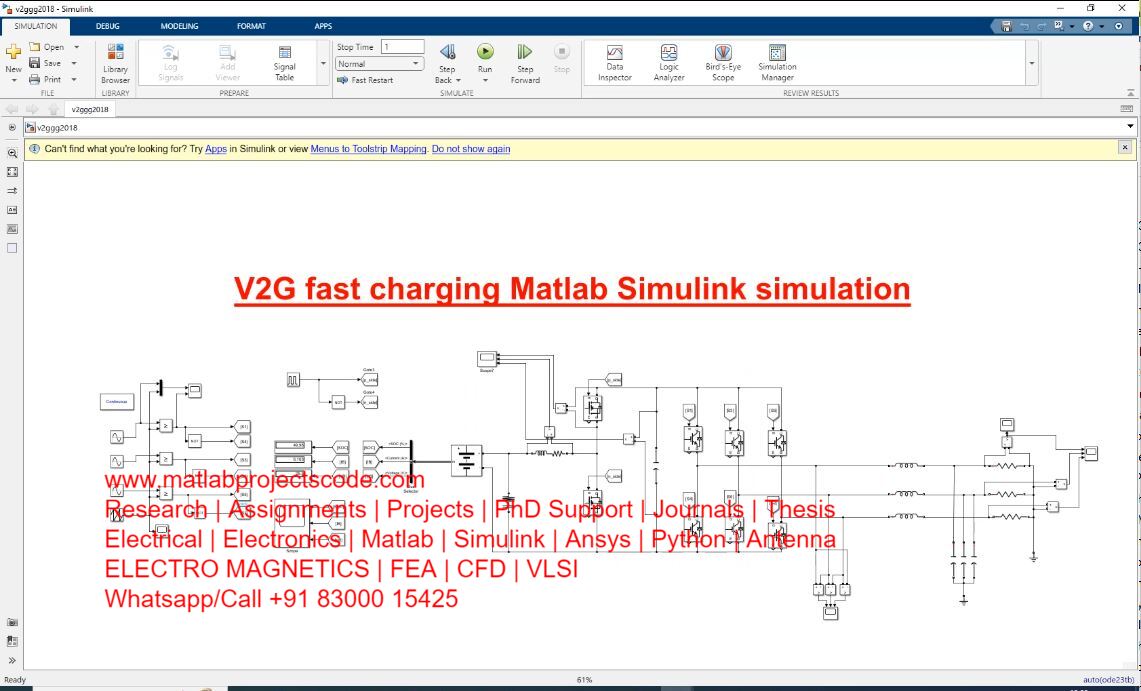This screenshot has height=691, width=1141.
Task: Switch to the DEBUG tab
Action: coord(108,26)
